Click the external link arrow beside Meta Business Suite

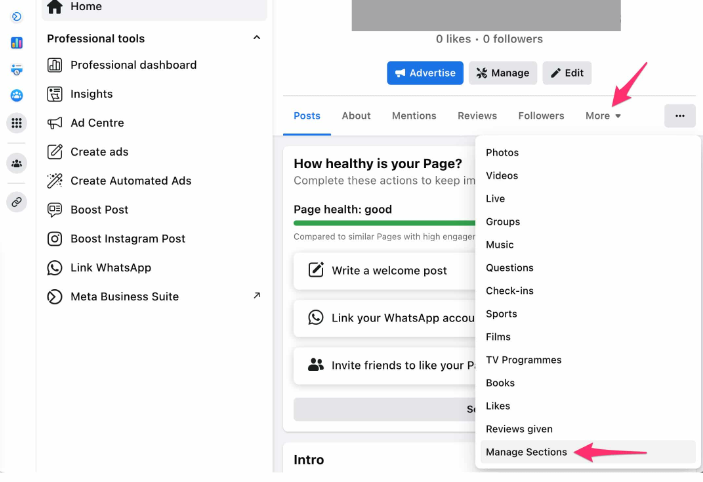pos(256,295)
